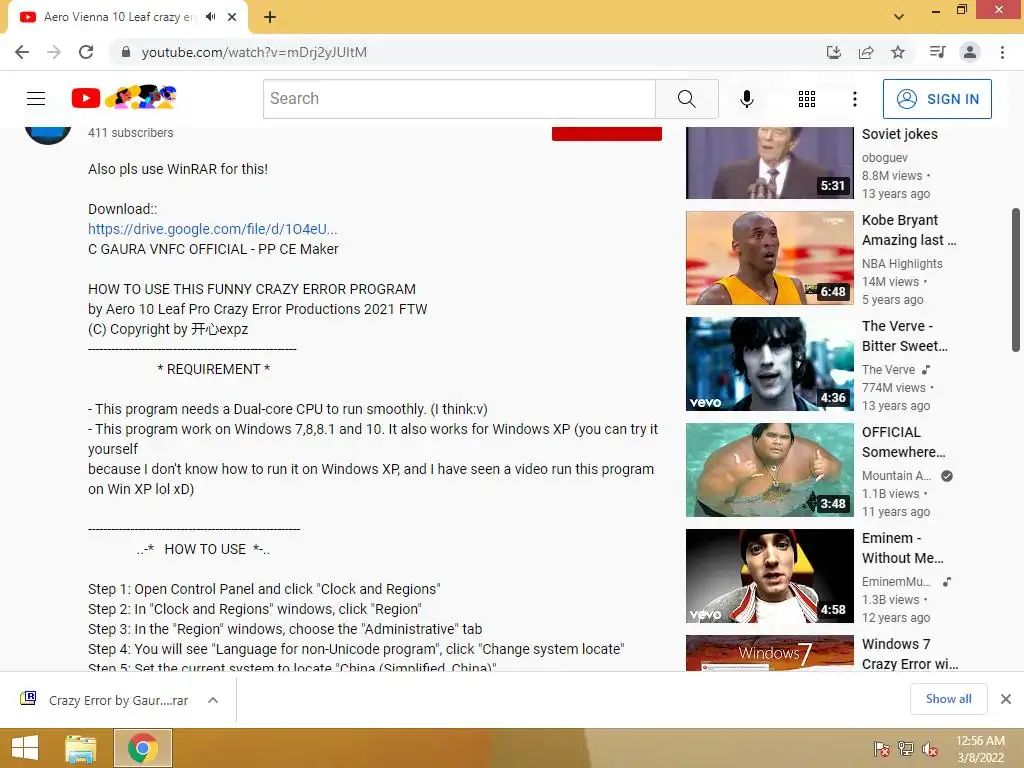Click the padlock site info icon
This screenshot has height=768, width=1024.
pos(125,52)
